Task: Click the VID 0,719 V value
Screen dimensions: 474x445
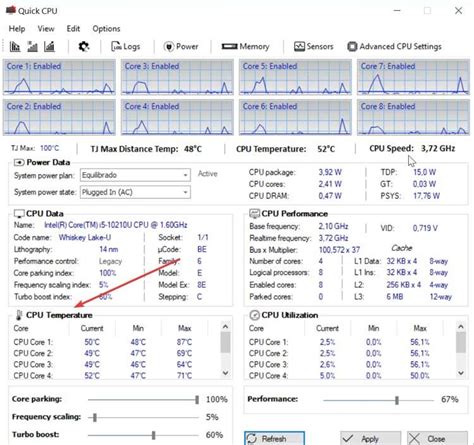Action: point(425,228)
